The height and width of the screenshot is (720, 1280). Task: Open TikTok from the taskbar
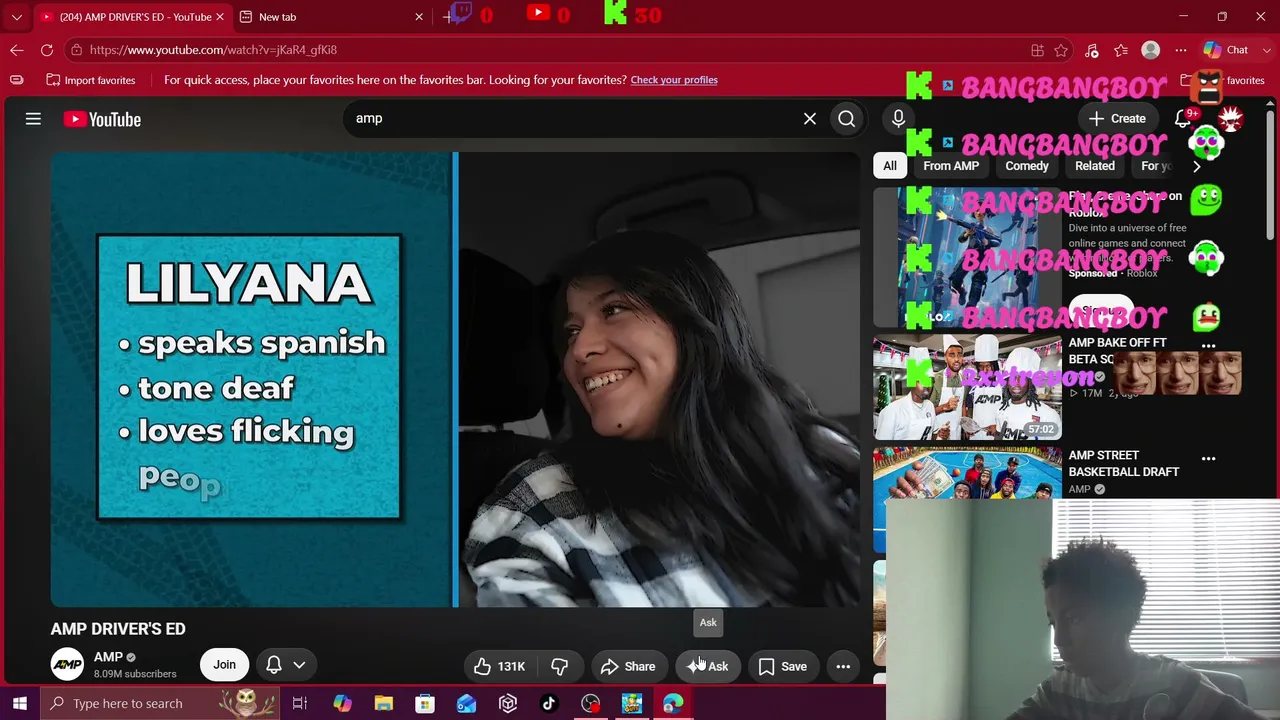tap(549, 703)
